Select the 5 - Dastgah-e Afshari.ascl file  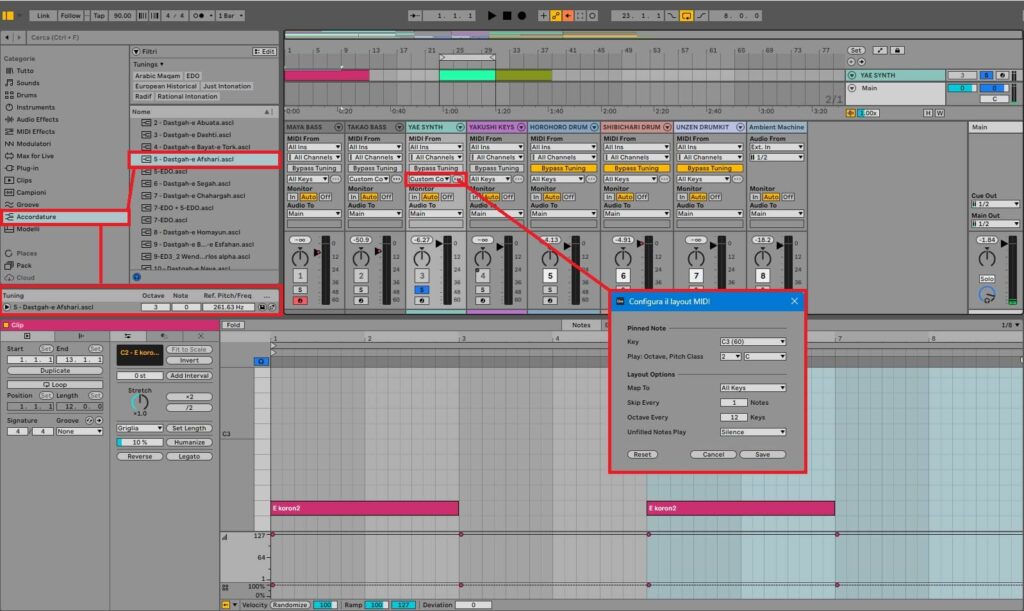click(x=195, y=158)
